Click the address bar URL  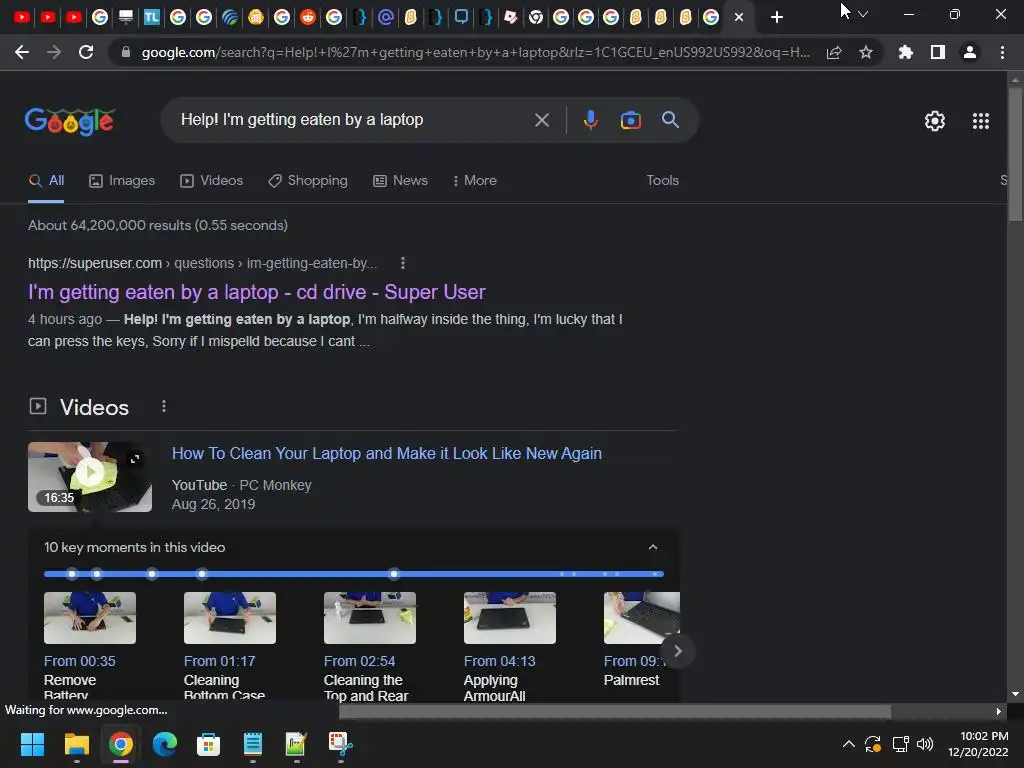pyautogui.click(x=475, y=52)
